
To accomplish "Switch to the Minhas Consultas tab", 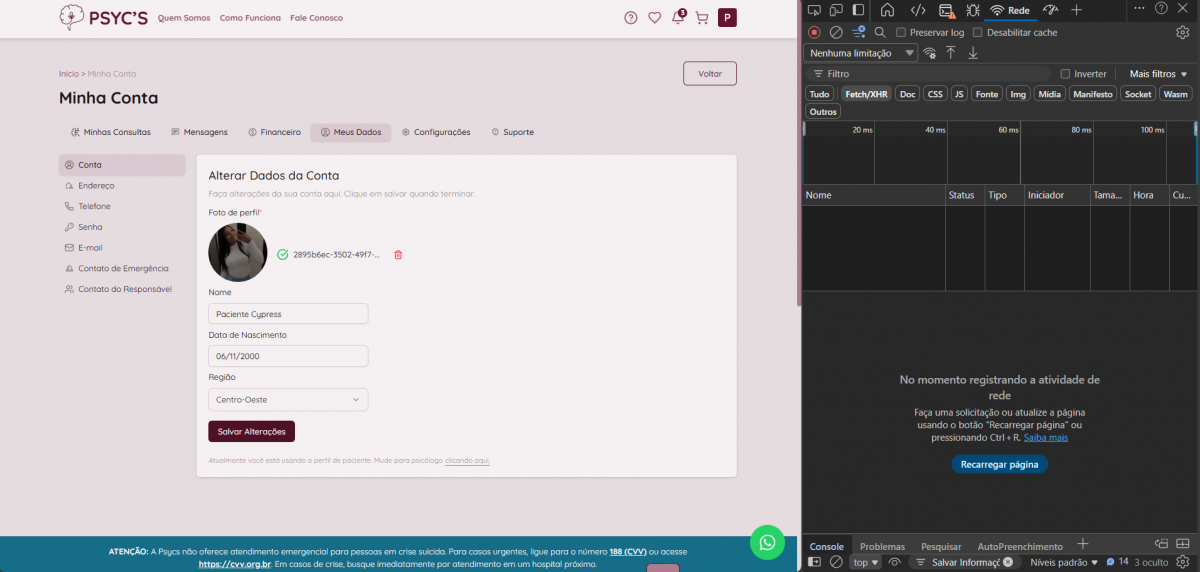I will click(111, 132).
